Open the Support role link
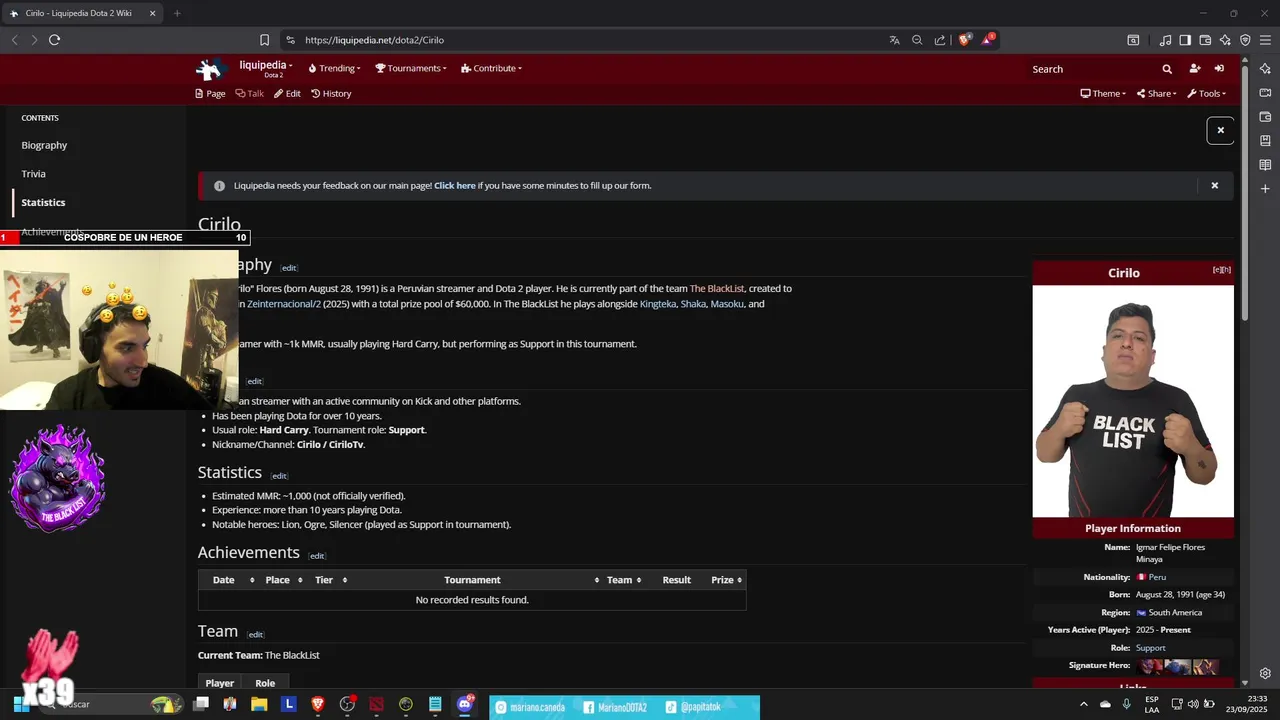Image resolution: width=1280 pixels, height=720 pixels. 1150,648
